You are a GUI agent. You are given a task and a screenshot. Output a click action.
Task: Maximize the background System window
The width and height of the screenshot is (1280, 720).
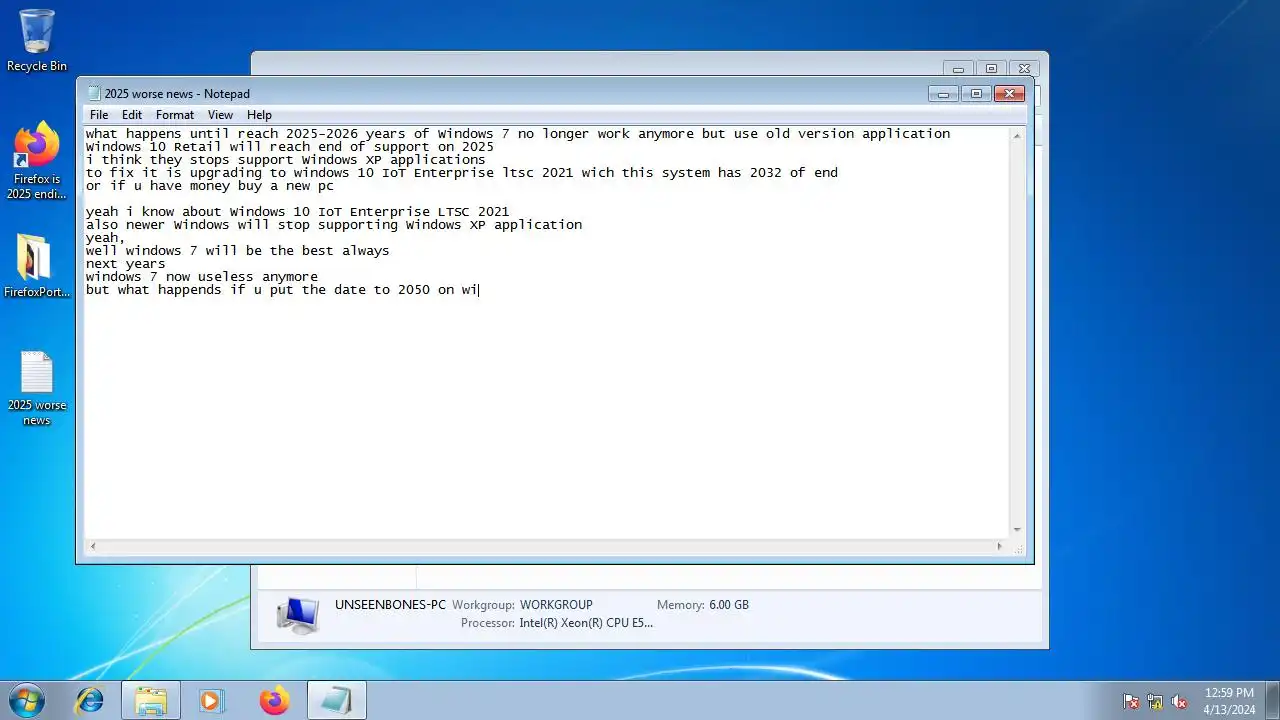click(991, 69)
